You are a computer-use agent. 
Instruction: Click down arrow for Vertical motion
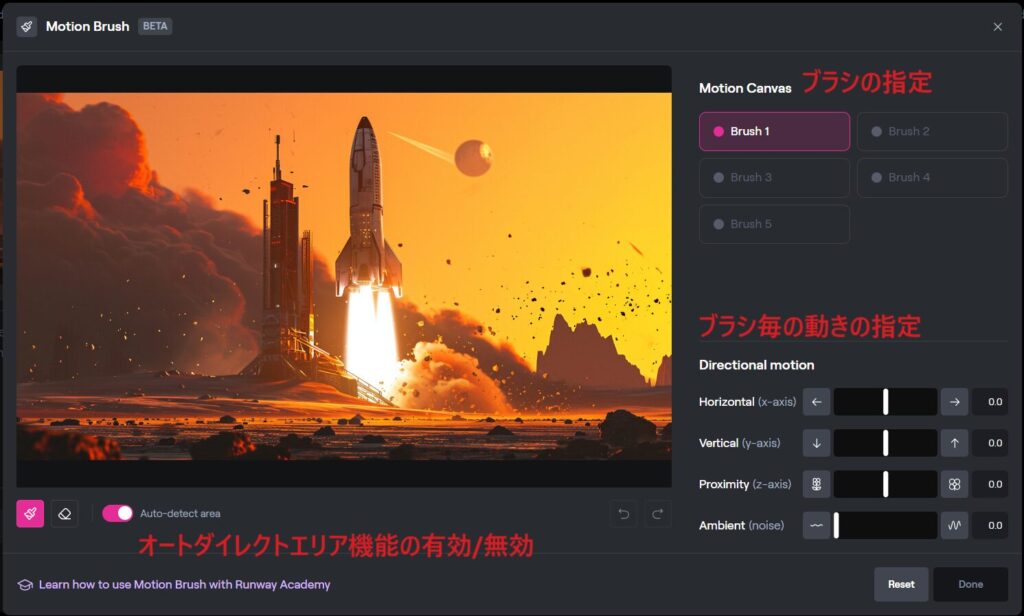pos(816,443)
